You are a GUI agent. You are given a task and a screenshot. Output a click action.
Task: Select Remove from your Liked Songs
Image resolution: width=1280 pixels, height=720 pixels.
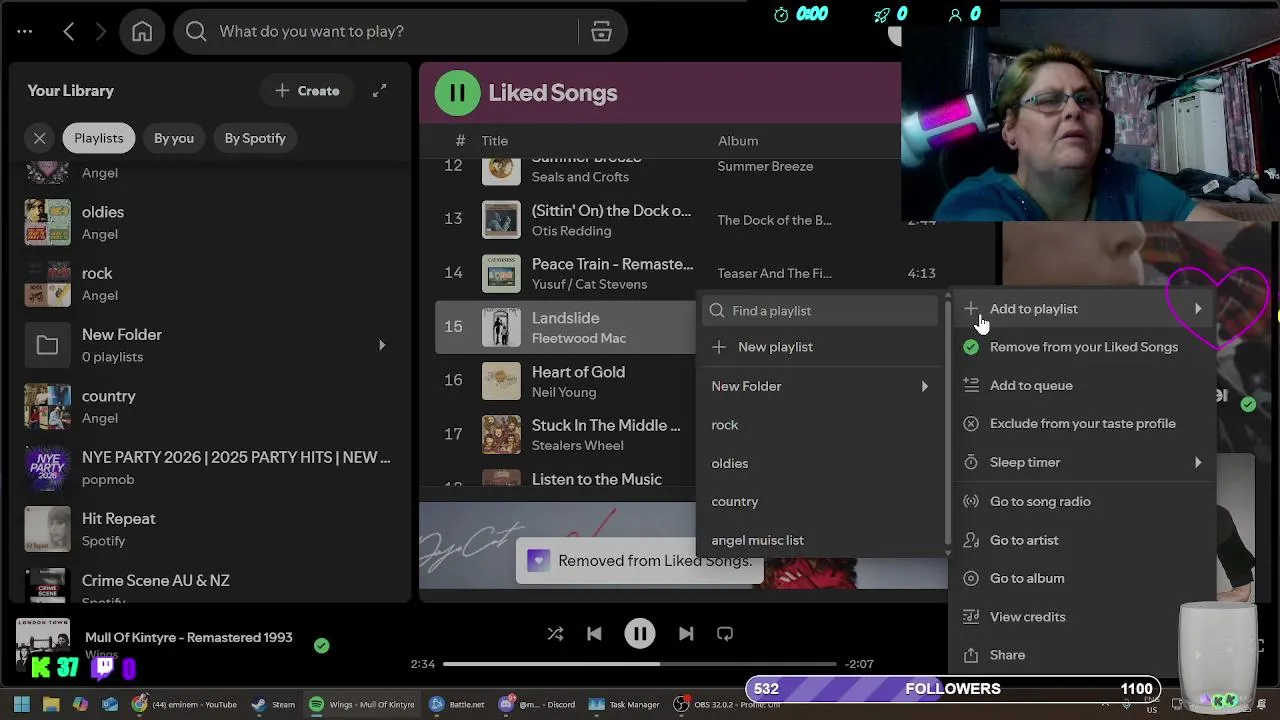click(1084, 347)
